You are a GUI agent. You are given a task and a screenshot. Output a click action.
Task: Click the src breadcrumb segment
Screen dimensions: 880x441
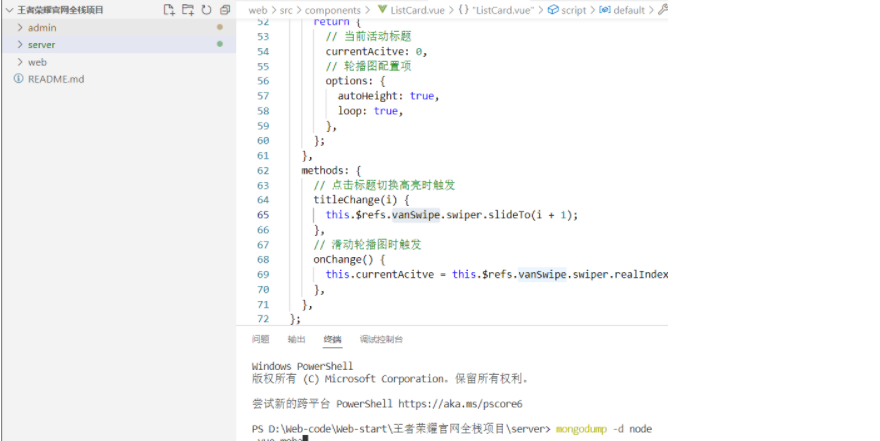tap(286, 10)
